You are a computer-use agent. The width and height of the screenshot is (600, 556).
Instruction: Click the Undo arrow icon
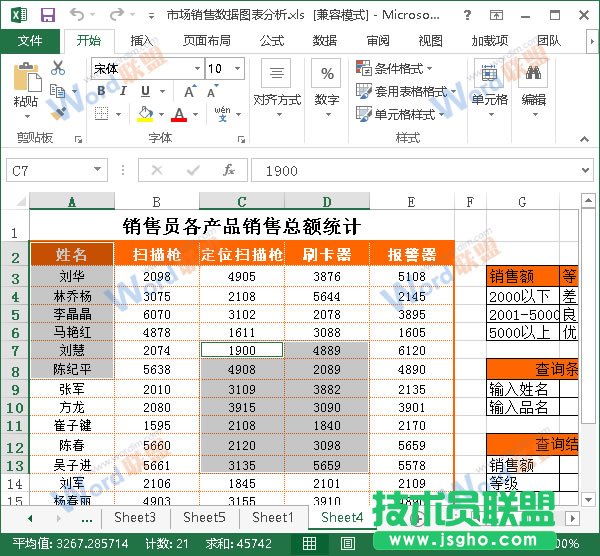pos(77,15)
